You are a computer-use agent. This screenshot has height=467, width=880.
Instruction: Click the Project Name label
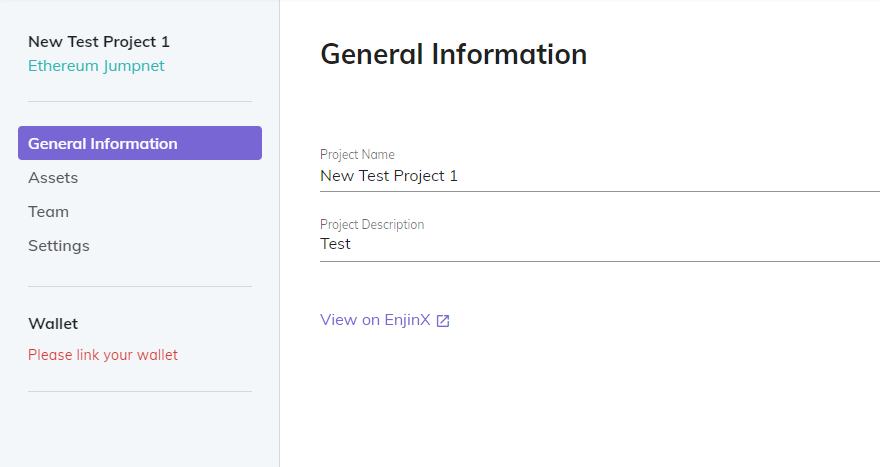click(357, 154)
